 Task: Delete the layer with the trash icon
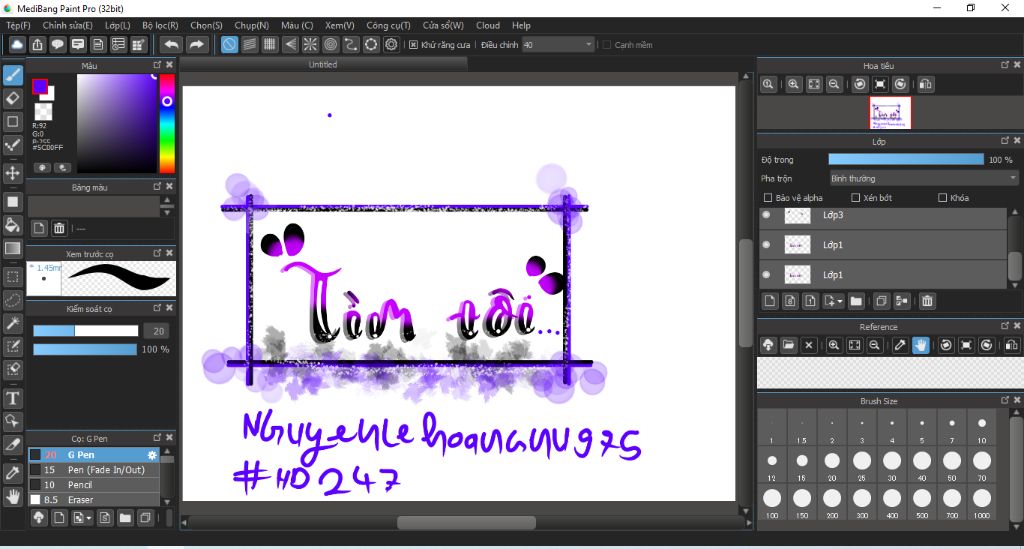927,301
